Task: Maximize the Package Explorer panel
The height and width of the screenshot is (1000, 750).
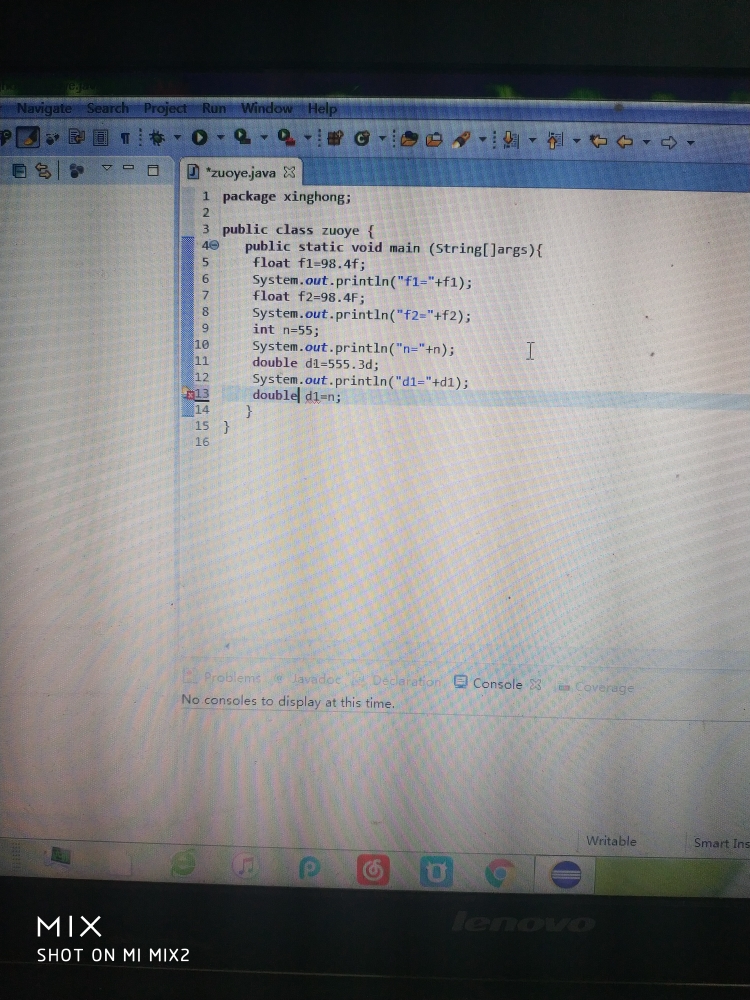Action: [153, 170]
